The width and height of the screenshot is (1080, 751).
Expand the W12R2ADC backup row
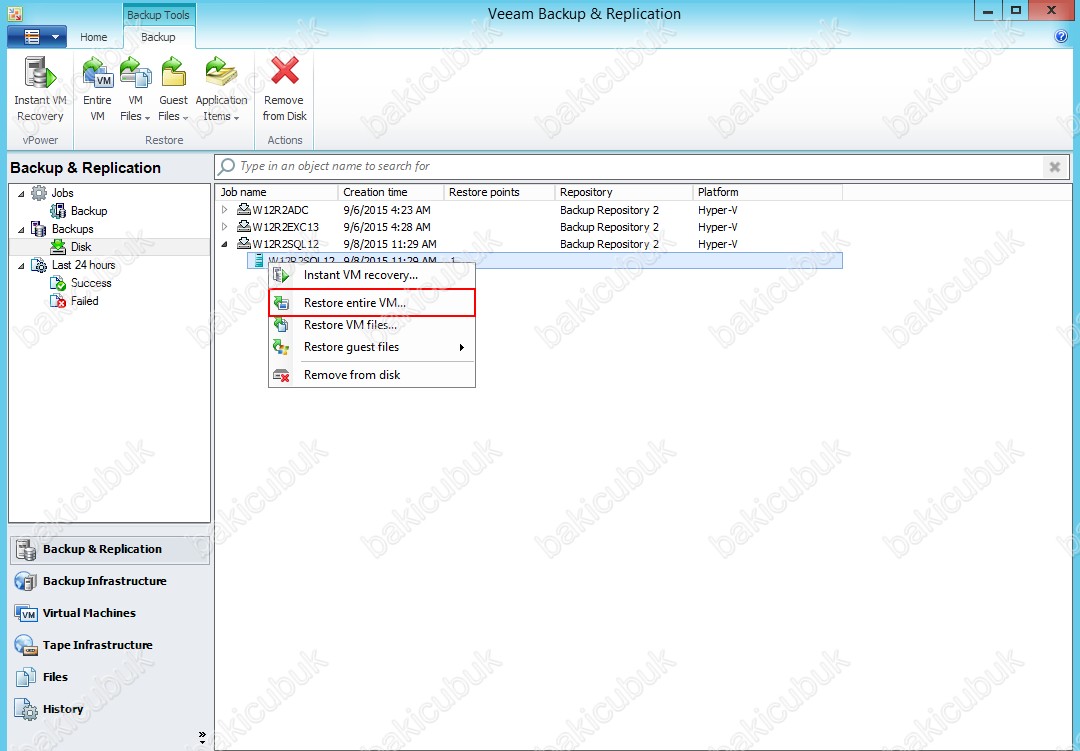pos(225,209)
